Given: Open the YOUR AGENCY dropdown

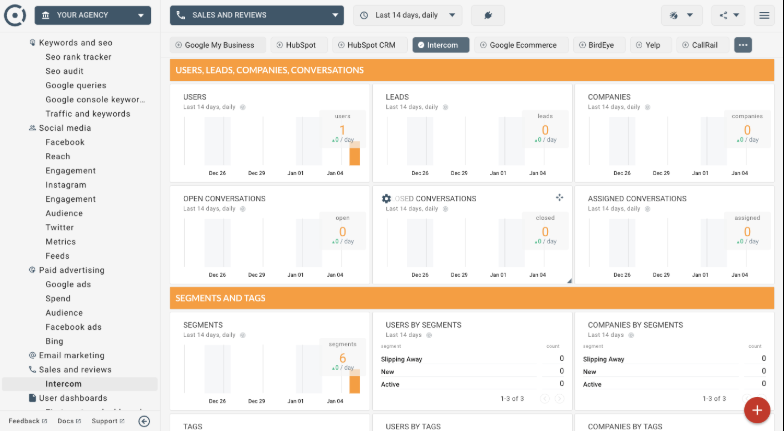Looking at the screenshot, I should [92, 16].
